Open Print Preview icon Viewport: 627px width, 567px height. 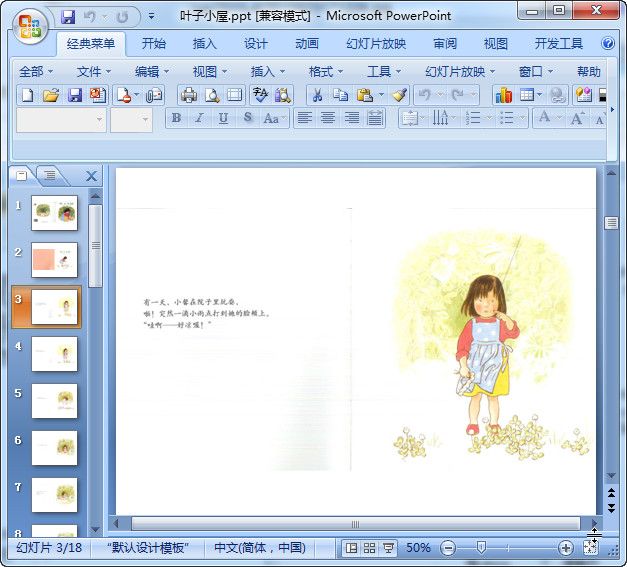212,95
